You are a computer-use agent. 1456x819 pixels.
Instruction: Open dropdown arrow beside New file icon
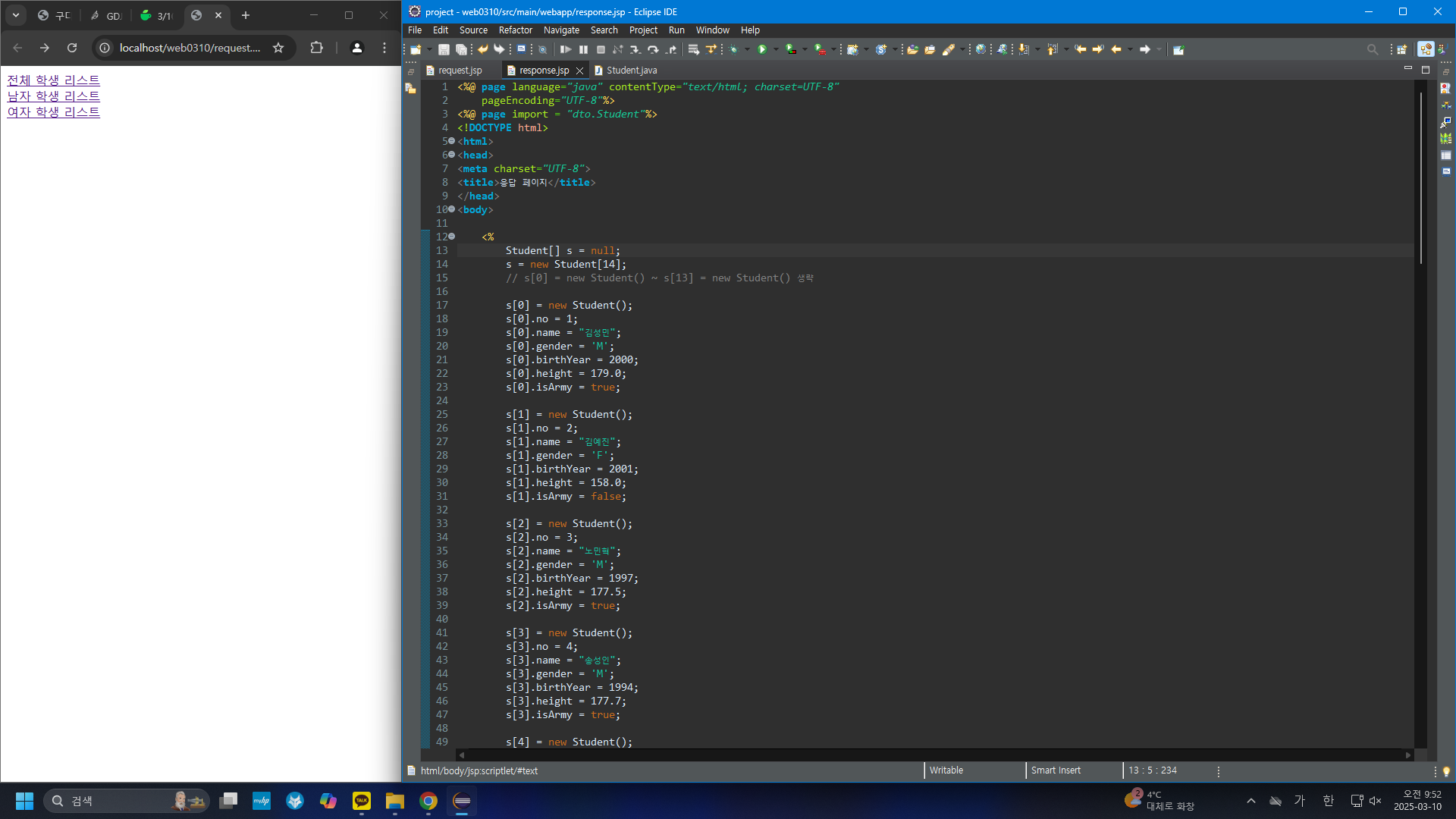pyautogui.click(x=429, y=49)
